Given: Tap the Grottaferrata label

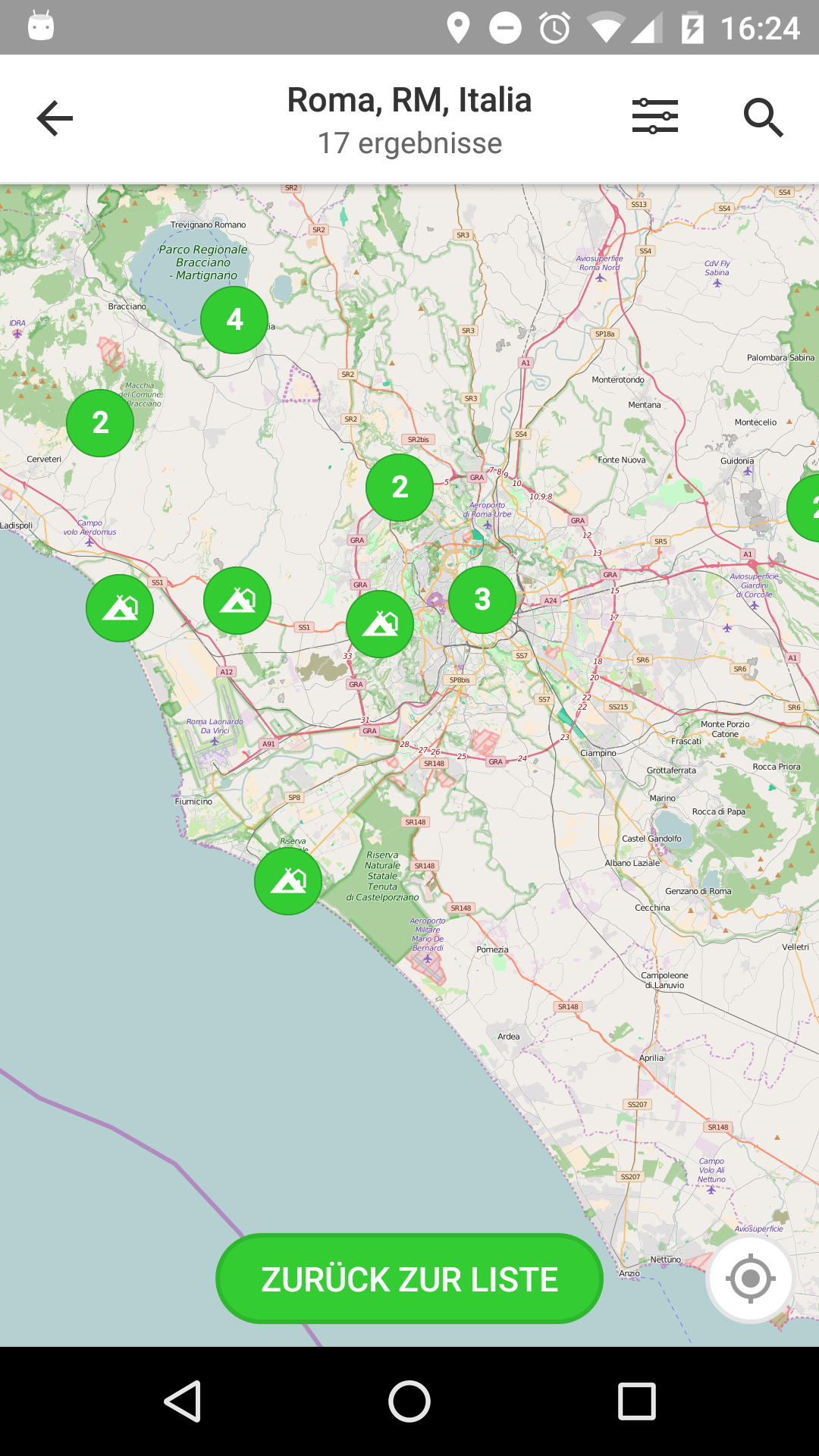Looking at the screenshot, I should (x=671, y=770).
